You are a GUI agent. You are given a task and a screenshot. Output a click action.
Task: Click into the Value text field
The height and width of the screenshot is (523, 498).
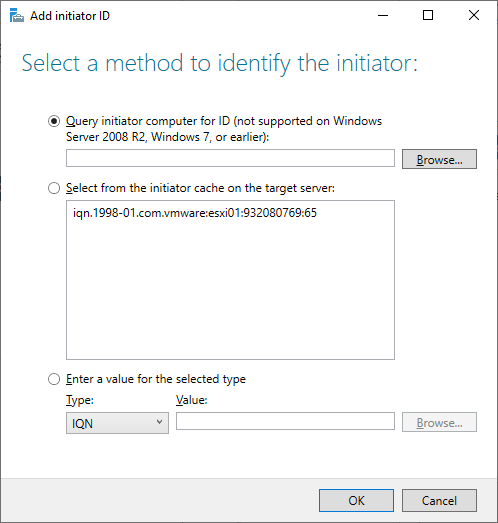(285, 421)
